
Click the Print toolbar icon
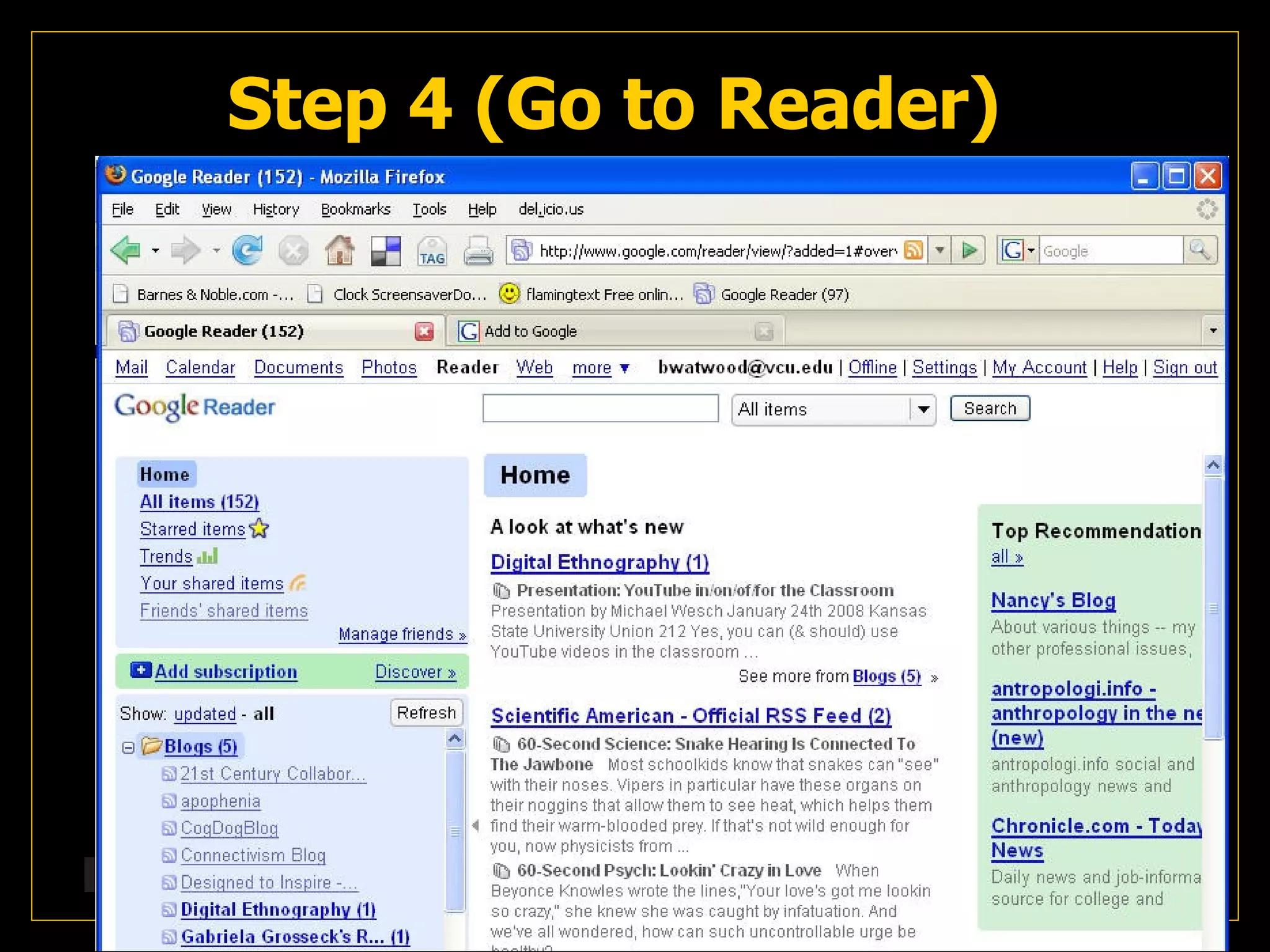479,251
